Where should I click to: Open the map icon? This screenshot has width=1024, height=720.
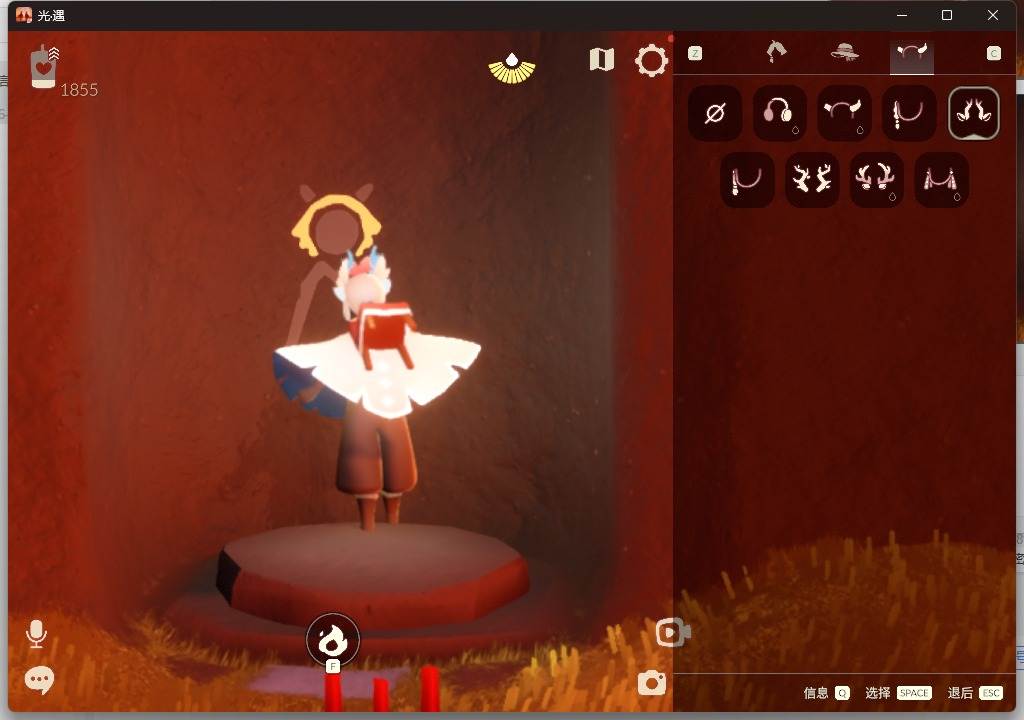tap(601, 59)
